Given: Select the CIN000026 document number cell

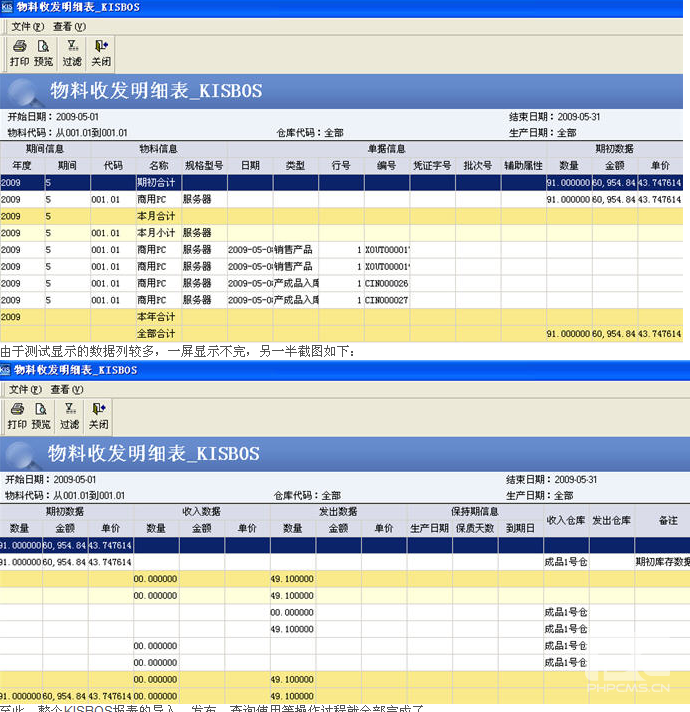Looking at the screenshot, I should coord(386,283).
